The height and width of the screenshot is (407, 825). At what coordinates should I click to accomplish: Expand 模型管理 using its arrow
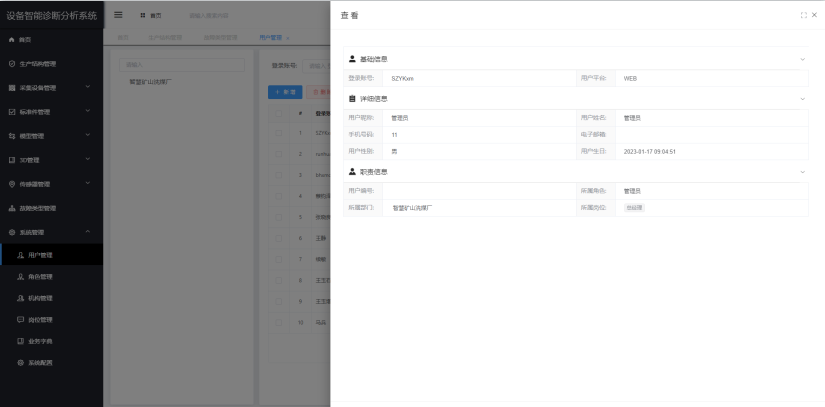88,135
